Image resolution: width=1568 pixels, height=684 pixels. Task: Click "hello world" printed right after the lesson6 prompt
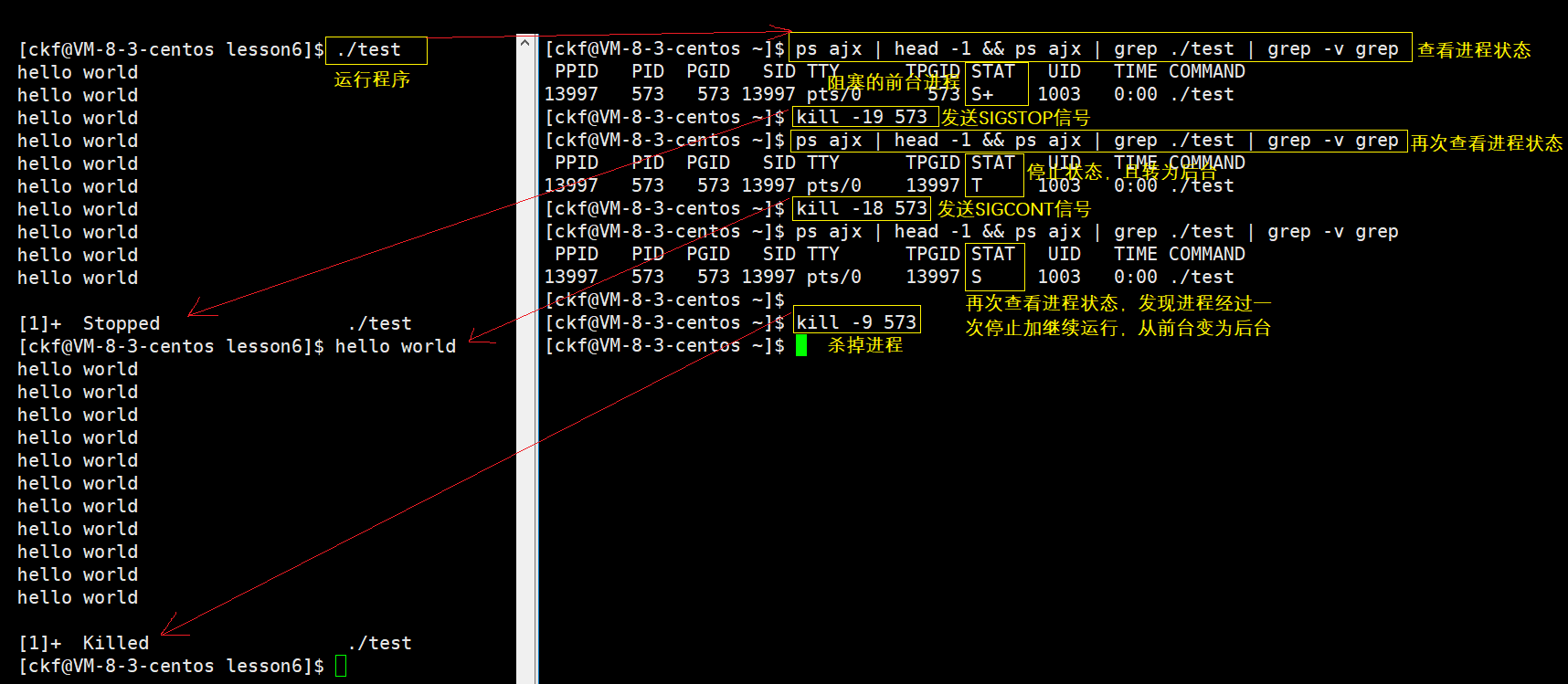pyautogui.click(x=396, y=346)
